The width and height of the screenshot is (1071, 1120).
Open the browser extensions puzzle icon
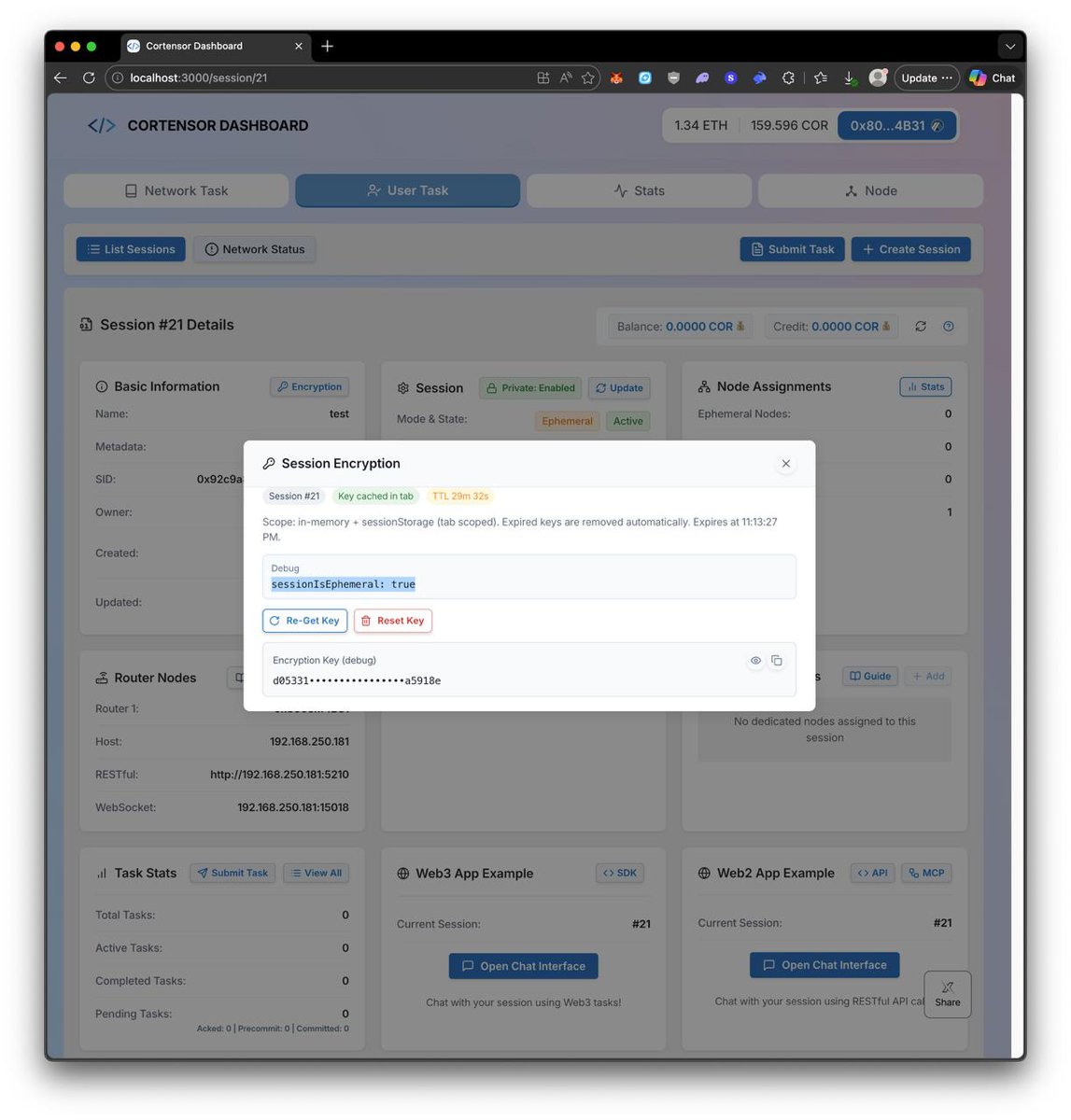pyautogui.click(x=788, y=78)
